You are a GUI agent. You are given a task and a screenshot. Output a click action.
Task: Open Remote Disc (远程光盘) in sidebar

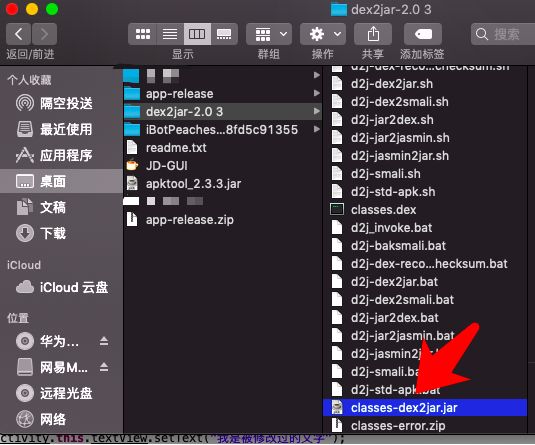[61, 393]
